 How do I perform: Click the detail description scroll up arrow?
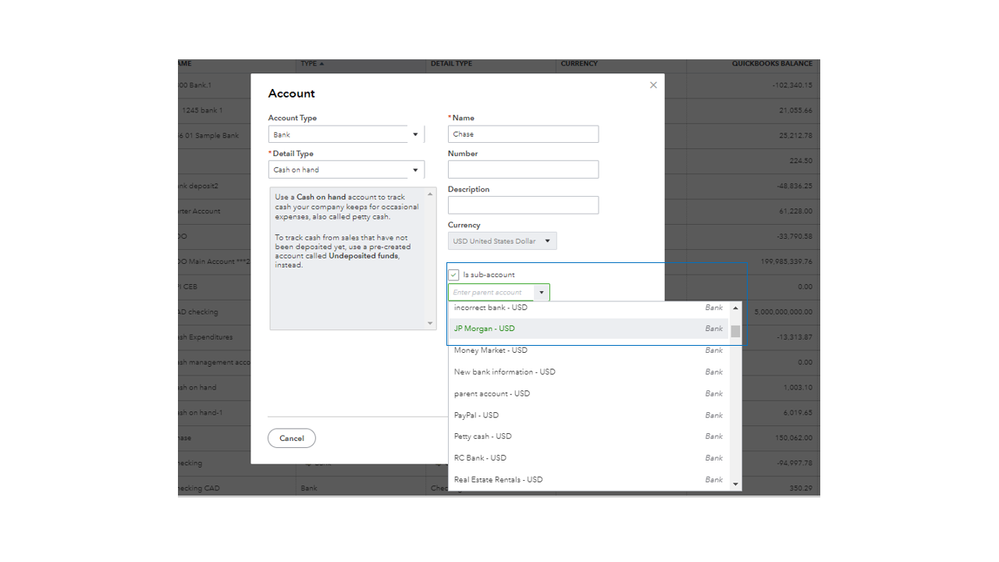pos(430,194)
